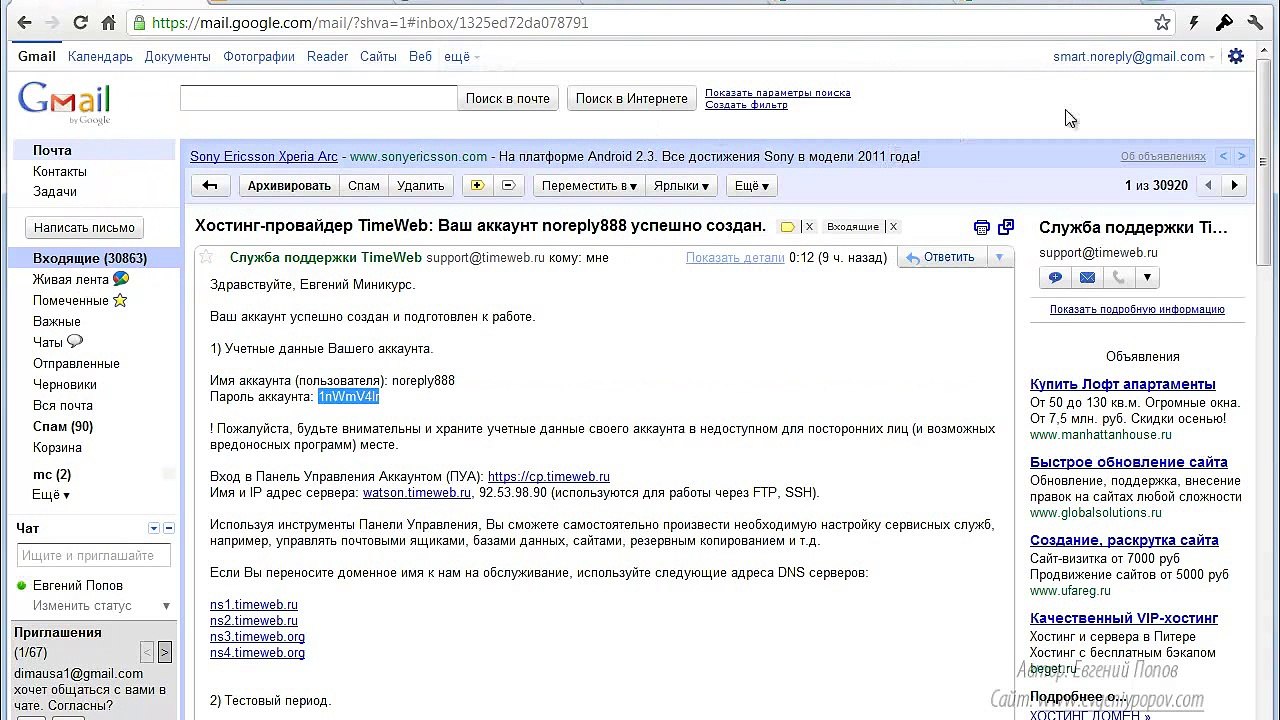1280x720 pixels.
Task: Return to inbox with the back arrow button
Action: click(x=210, y=185)
